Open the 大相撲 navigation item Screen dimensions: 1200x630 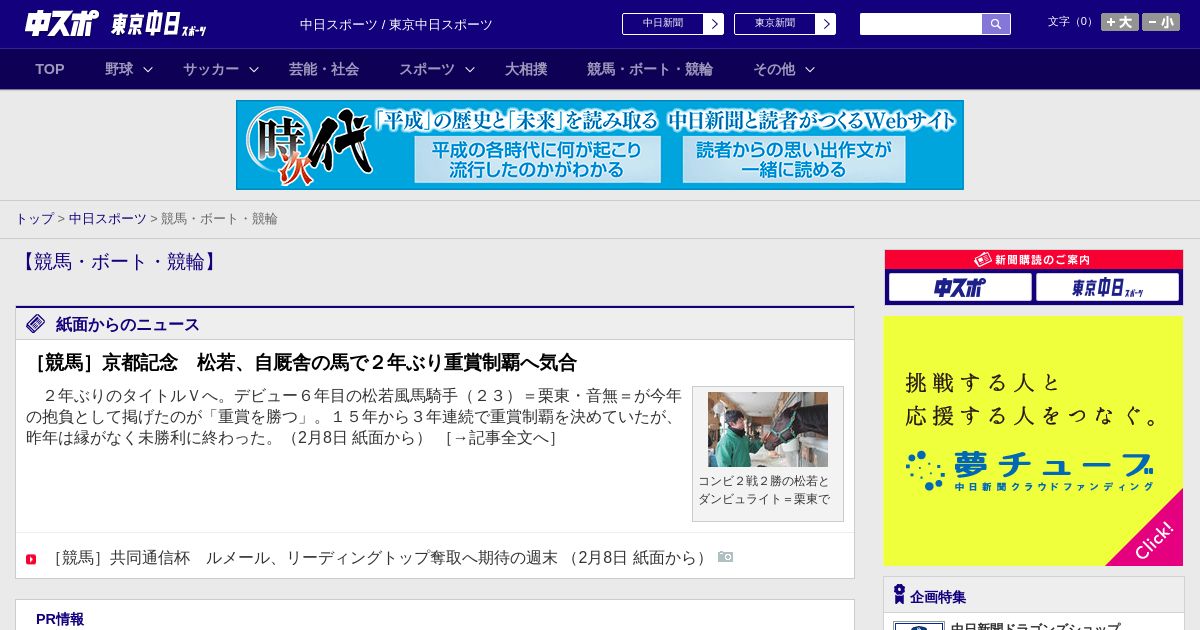[526, 69]
